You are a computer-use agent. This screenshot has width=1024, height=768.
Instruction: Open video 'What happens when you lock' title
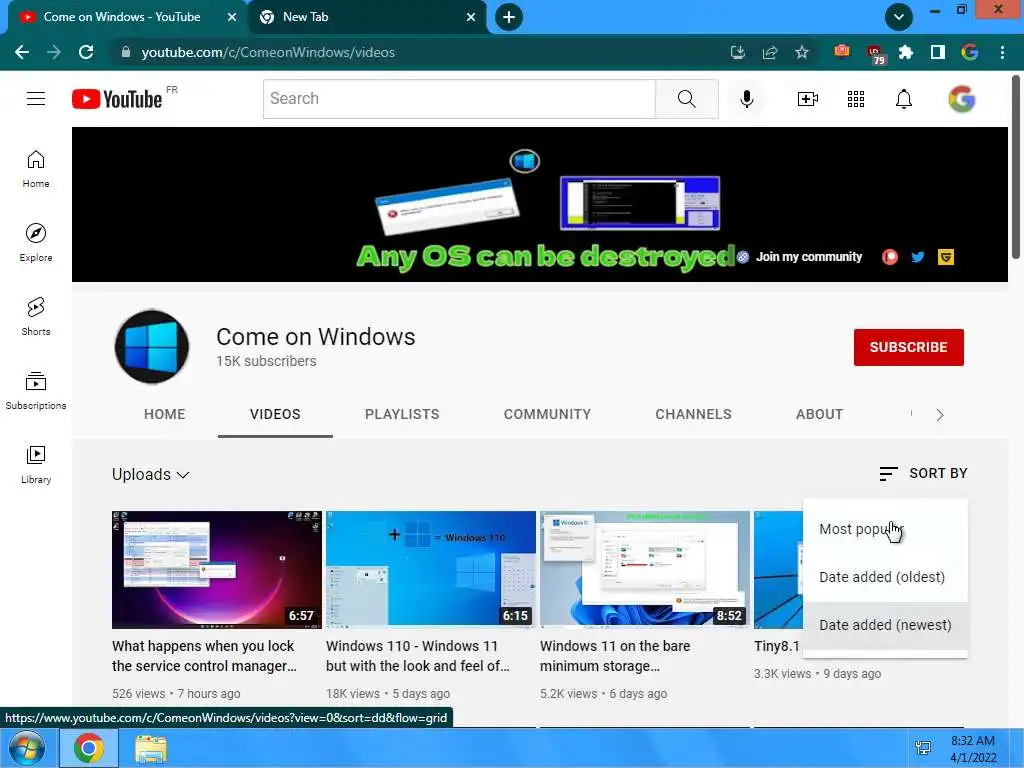tap(204, 656)
